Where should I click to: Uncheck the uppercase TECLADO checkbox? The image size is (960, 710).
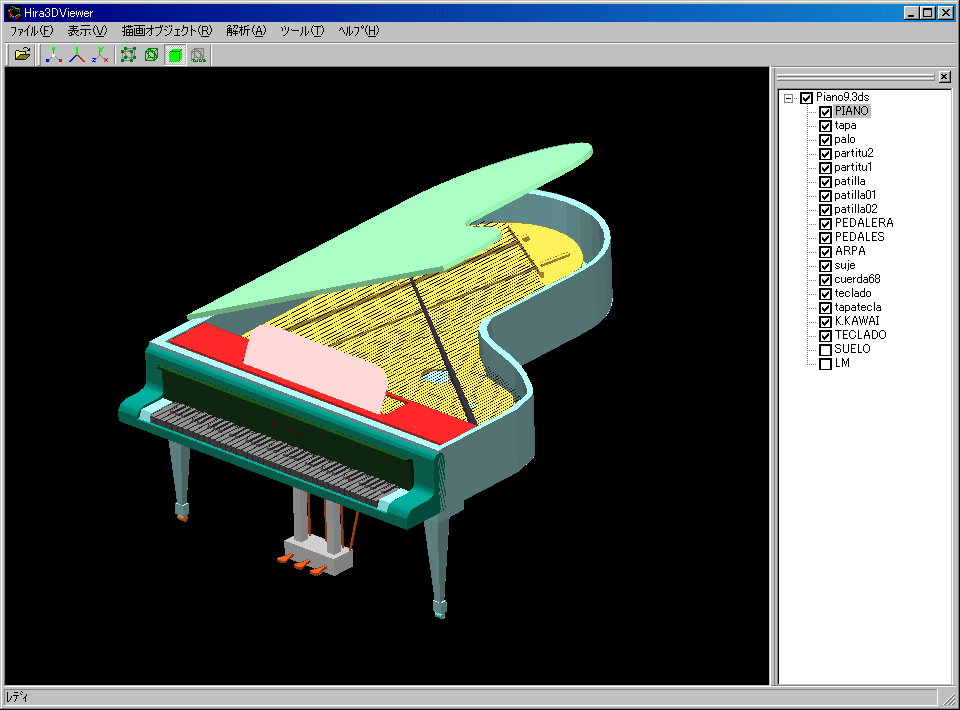pyautogui.click(x=825, y=335)
